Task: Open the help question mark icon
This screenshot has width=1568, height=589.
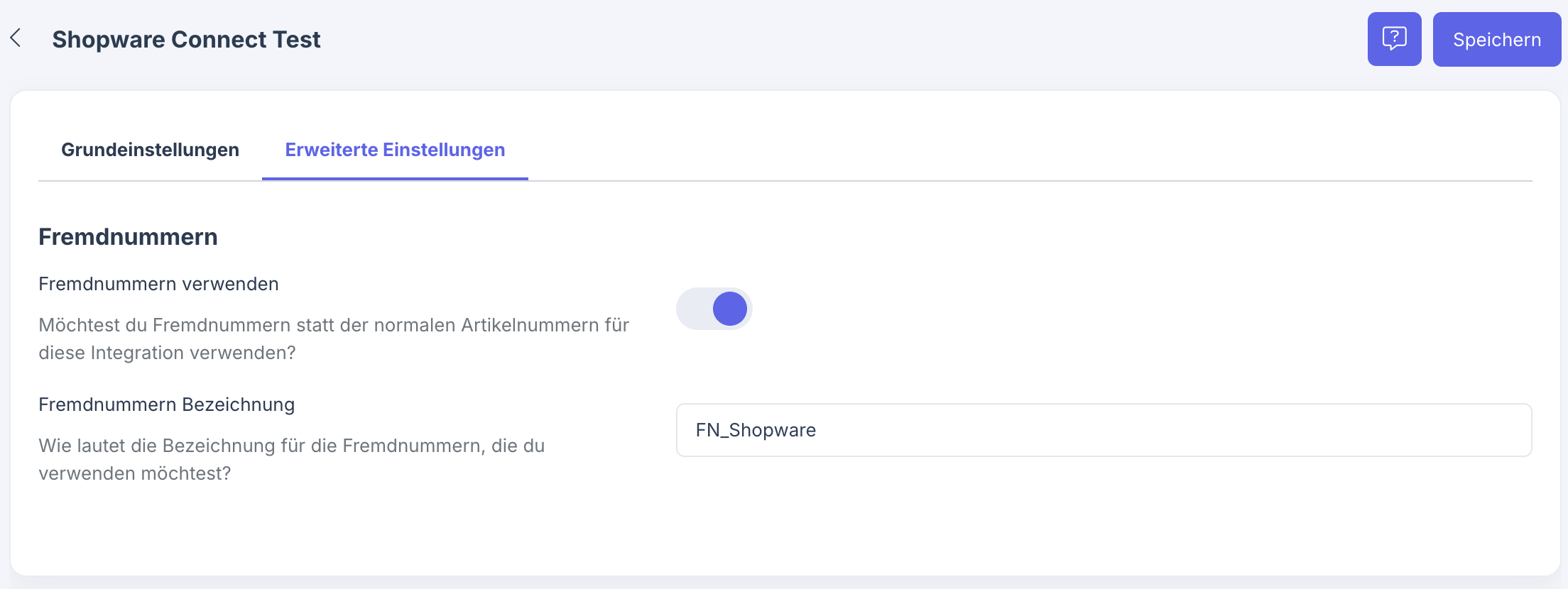Action: (x=1394, y=39)
